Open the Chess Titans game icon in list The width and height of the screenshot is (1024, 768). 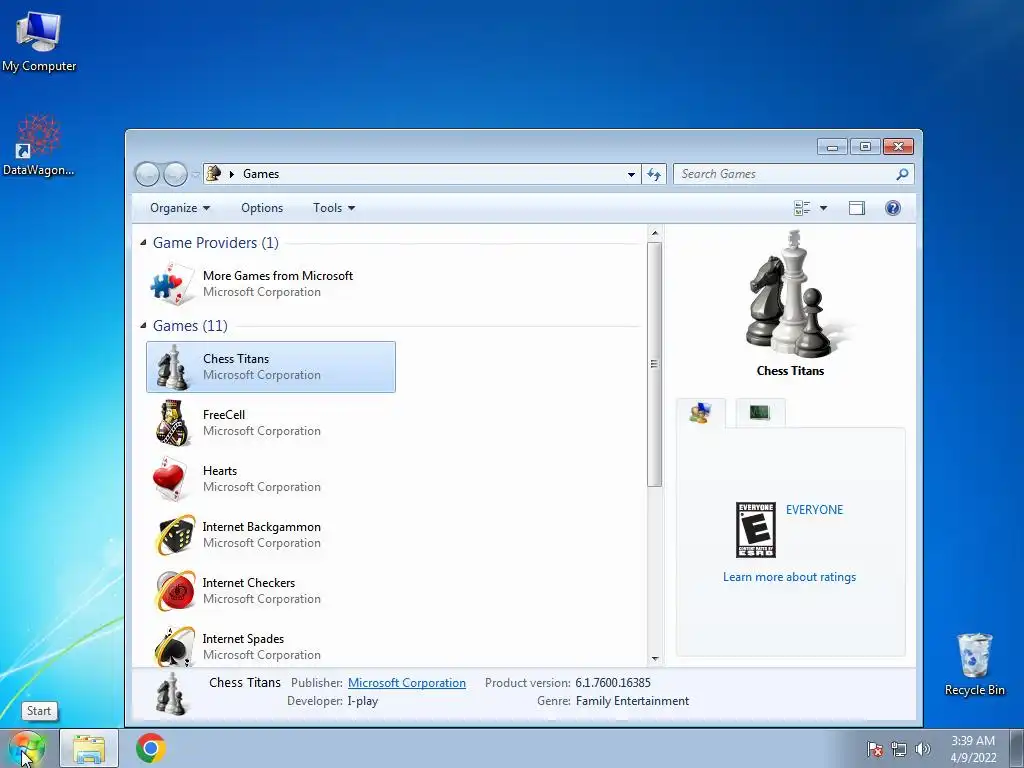[172, 367]
